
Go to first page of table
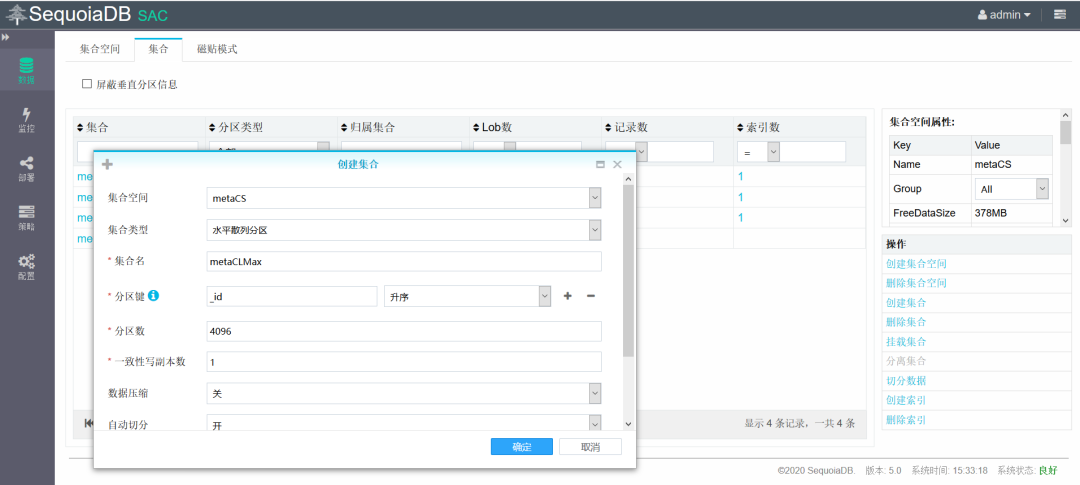[x=88, y=422]
